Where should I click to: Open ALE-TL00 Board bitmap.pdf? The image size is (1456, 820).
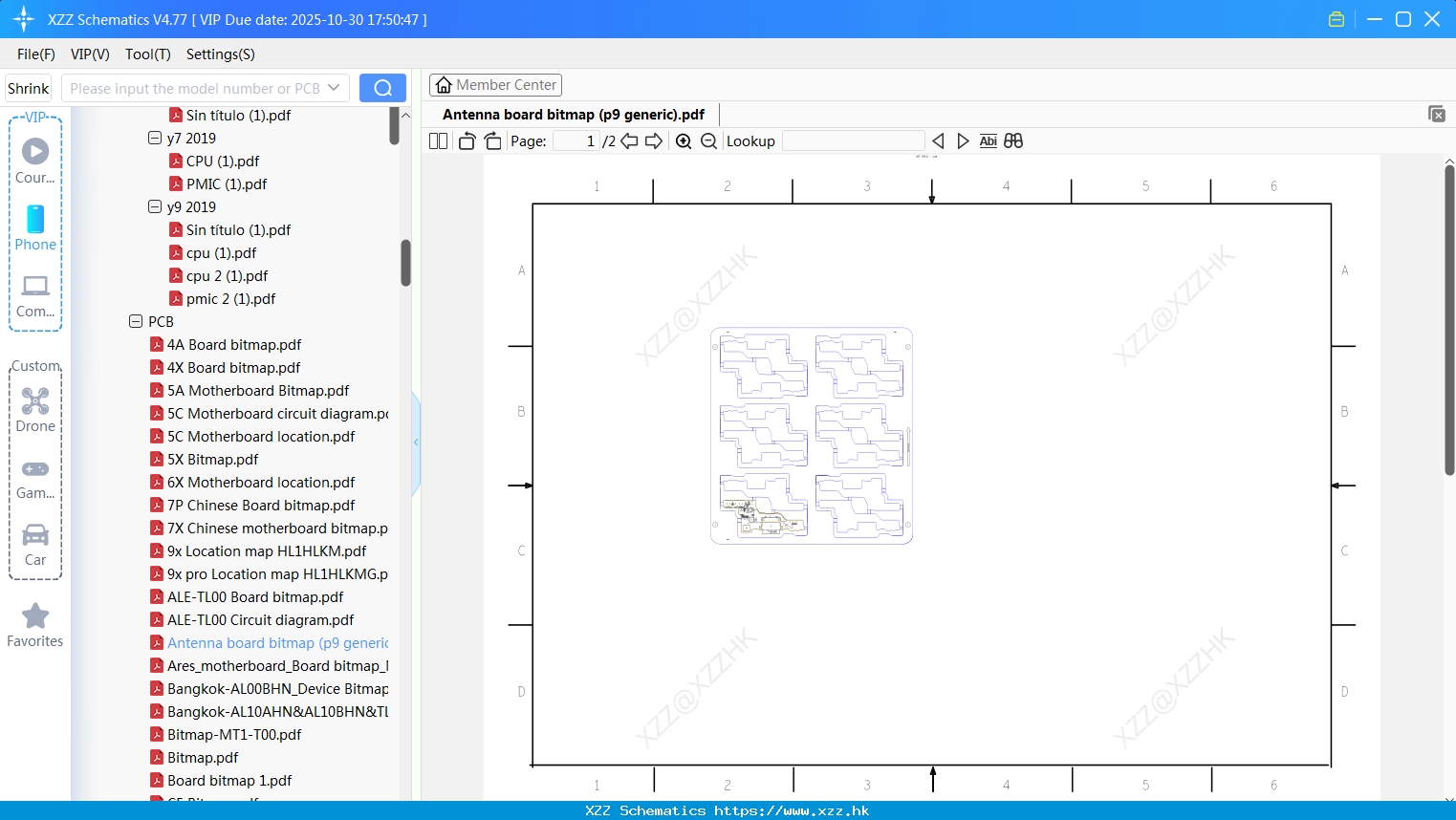pyautogui.click(x=255, y=596)
